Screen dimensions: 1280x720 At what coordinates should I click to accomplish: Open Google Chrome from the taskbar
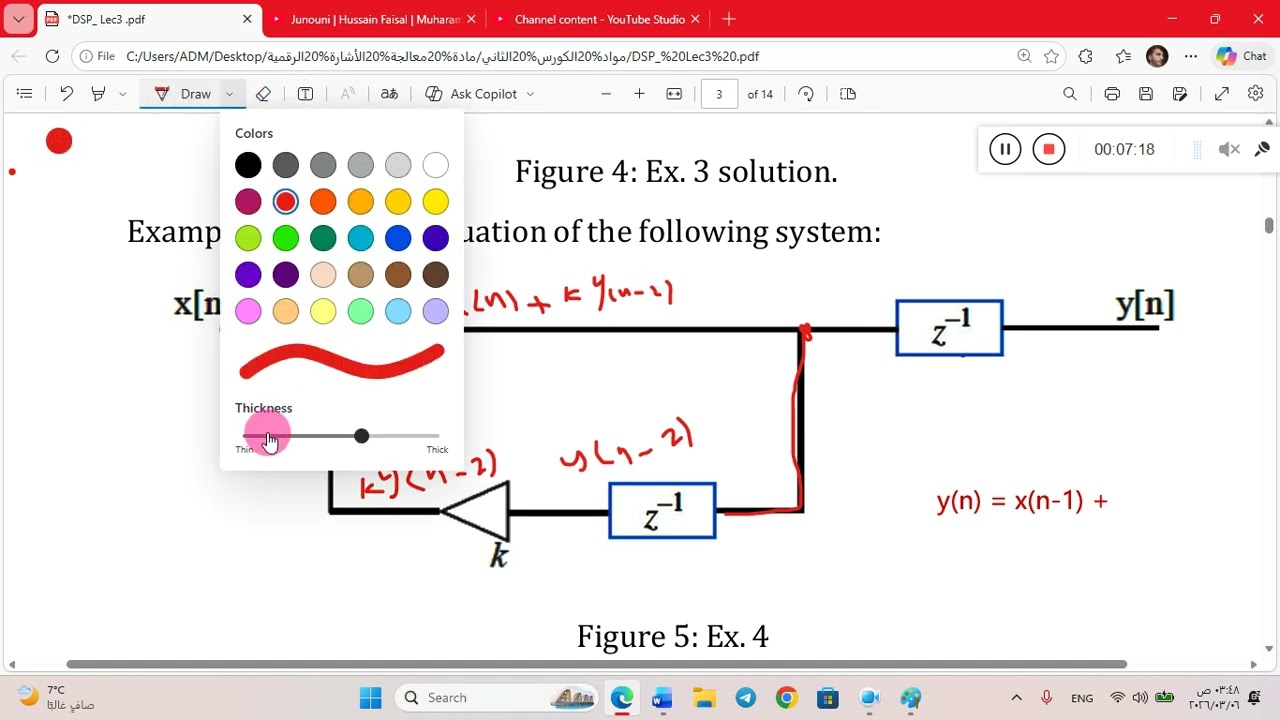(x=786, y=697)
